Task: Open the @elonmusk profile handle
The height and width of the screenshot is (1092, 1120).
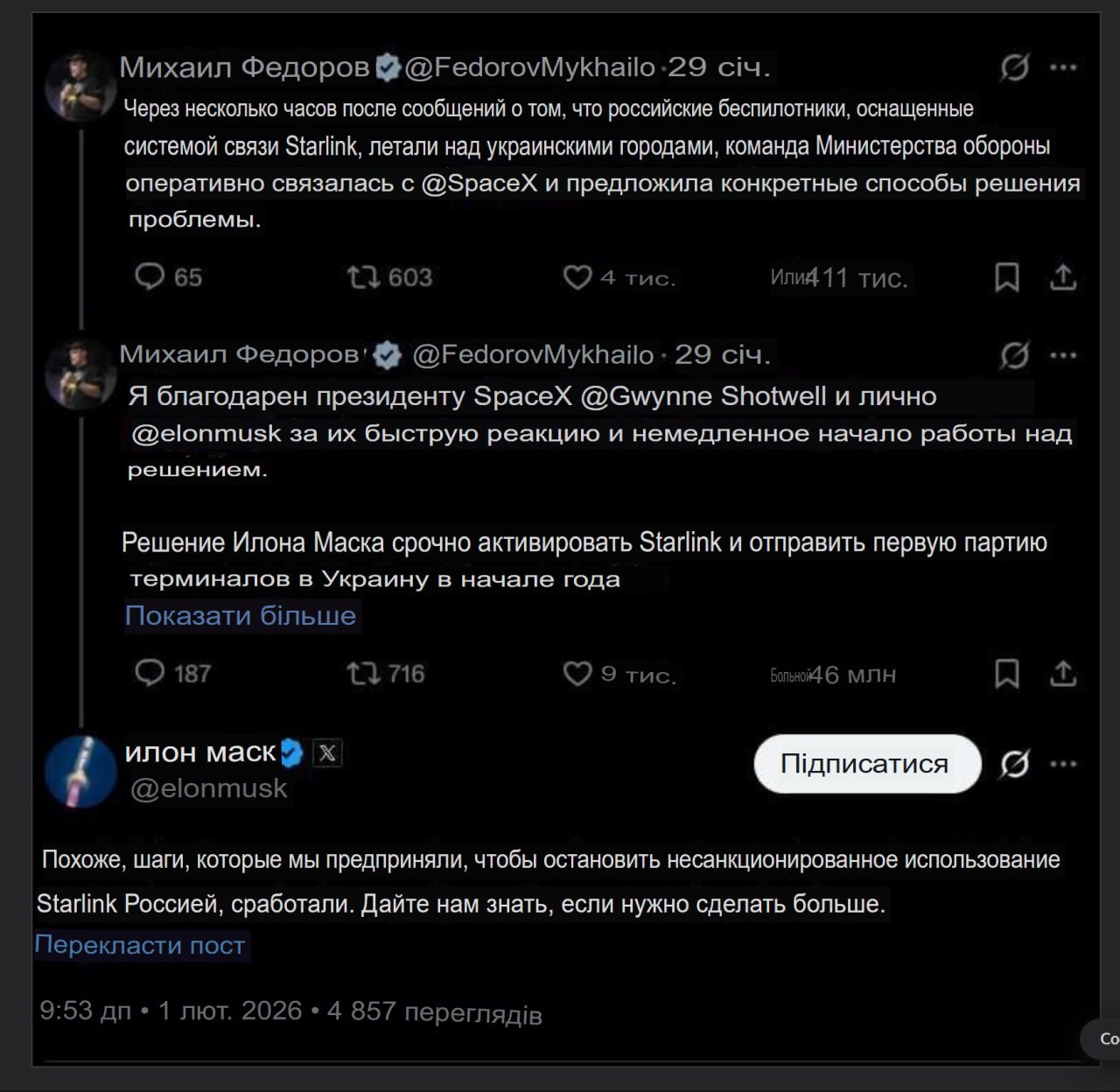Action: click(208, 788)
